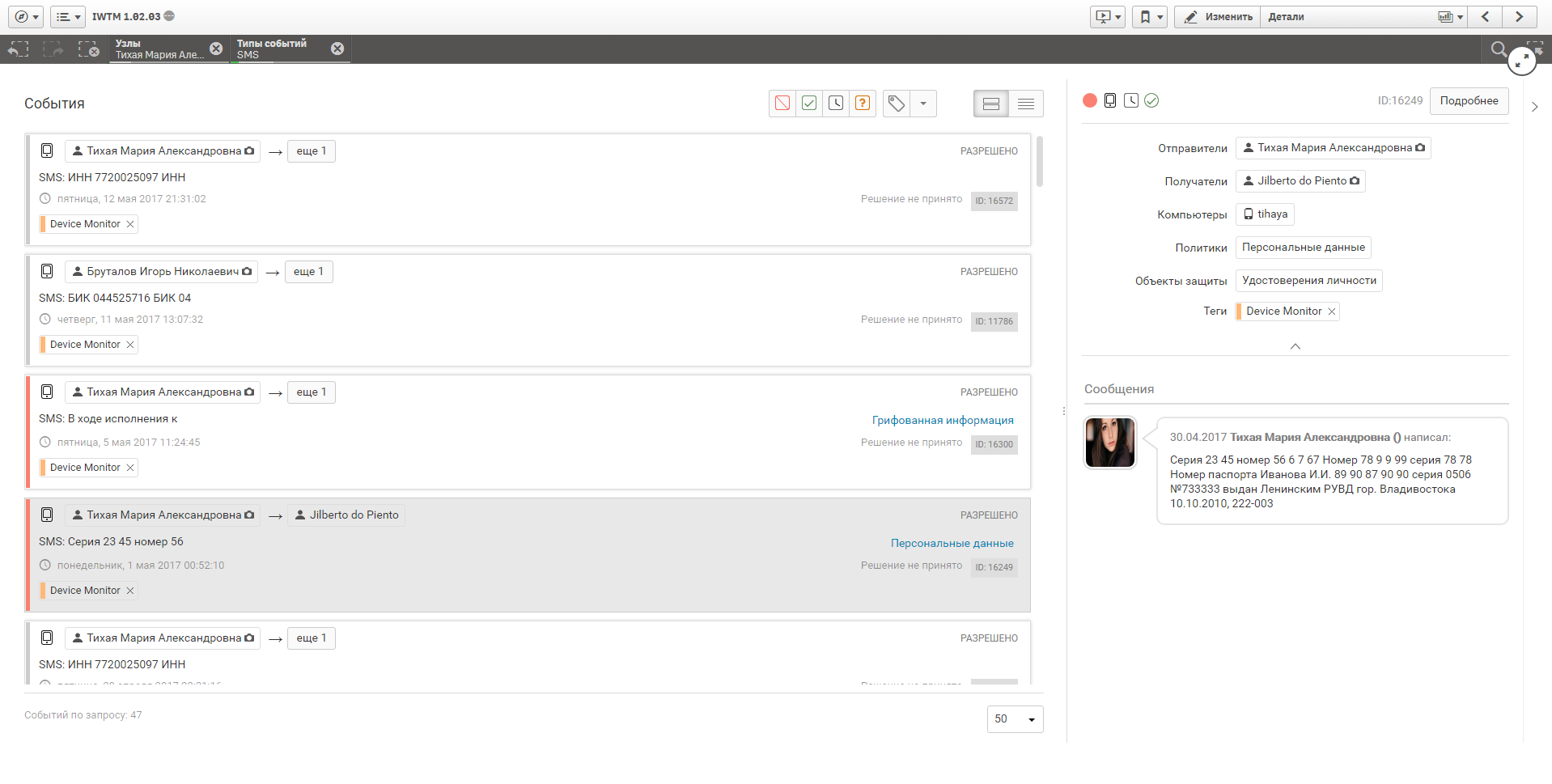1552x784 pixels.
Task: Expand 'еще 1' recipients for event 16572
Action: 312,151
